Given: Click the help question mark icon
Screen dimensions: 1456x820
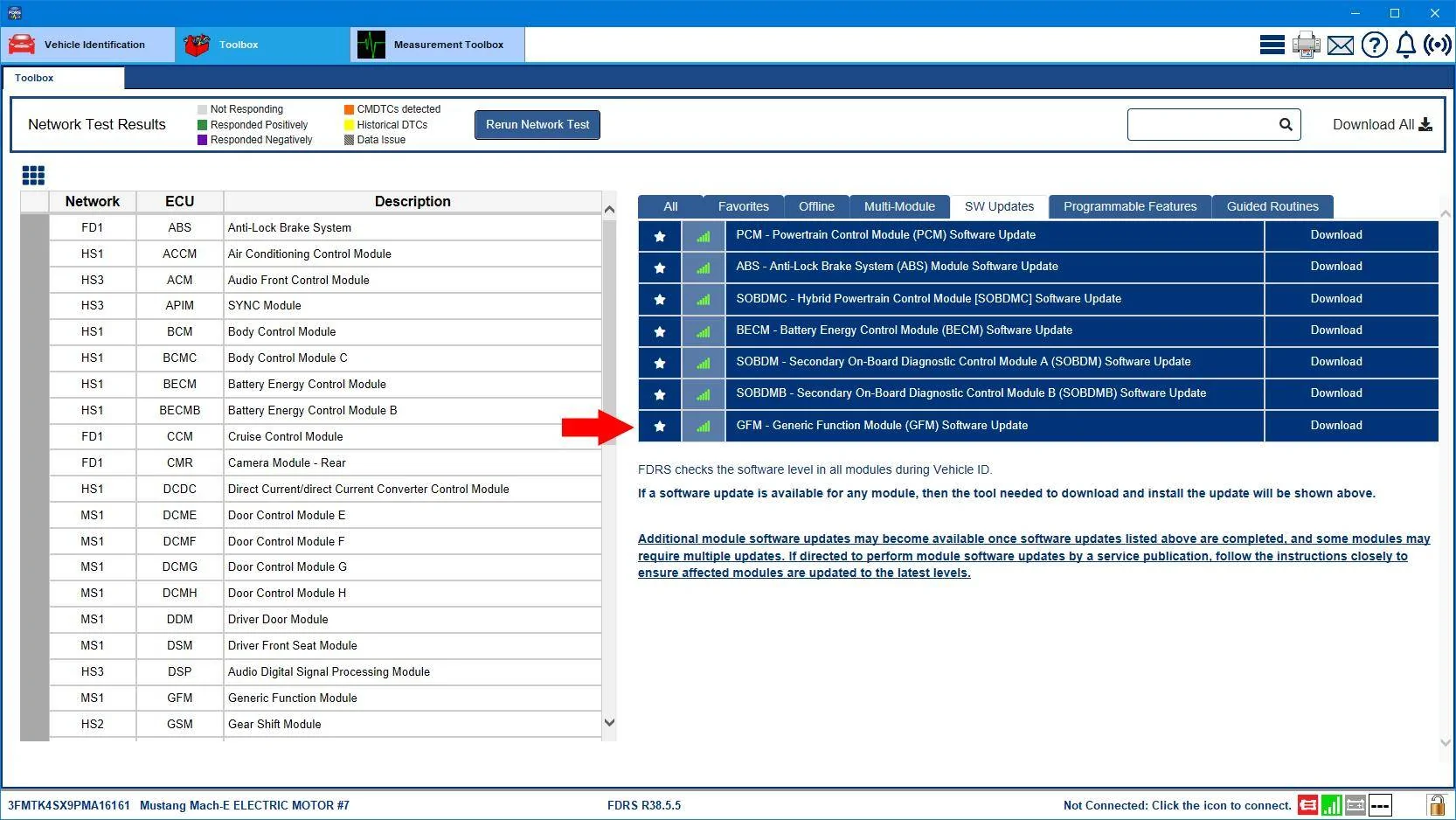Looking at the screenshot, I should tap(1374, 45).
